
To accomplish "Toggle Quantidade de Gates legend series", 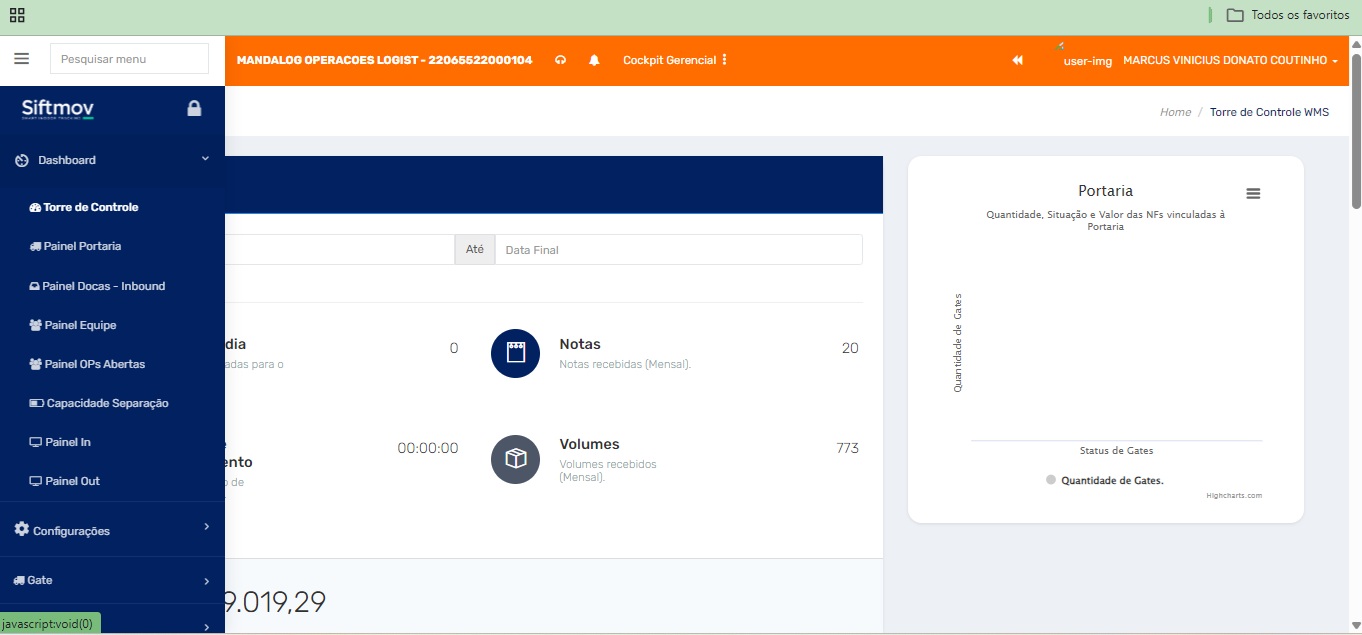I will click(1104, 480).
